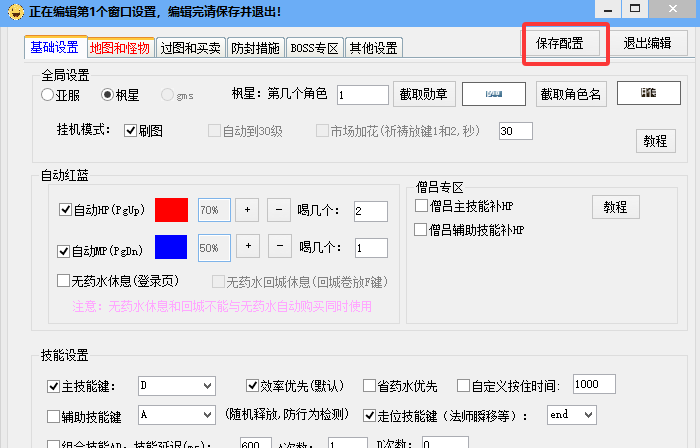Click the minus button next to auto MP percentage
The height and width of the screenshot is (448, 700).
point(280,246)
